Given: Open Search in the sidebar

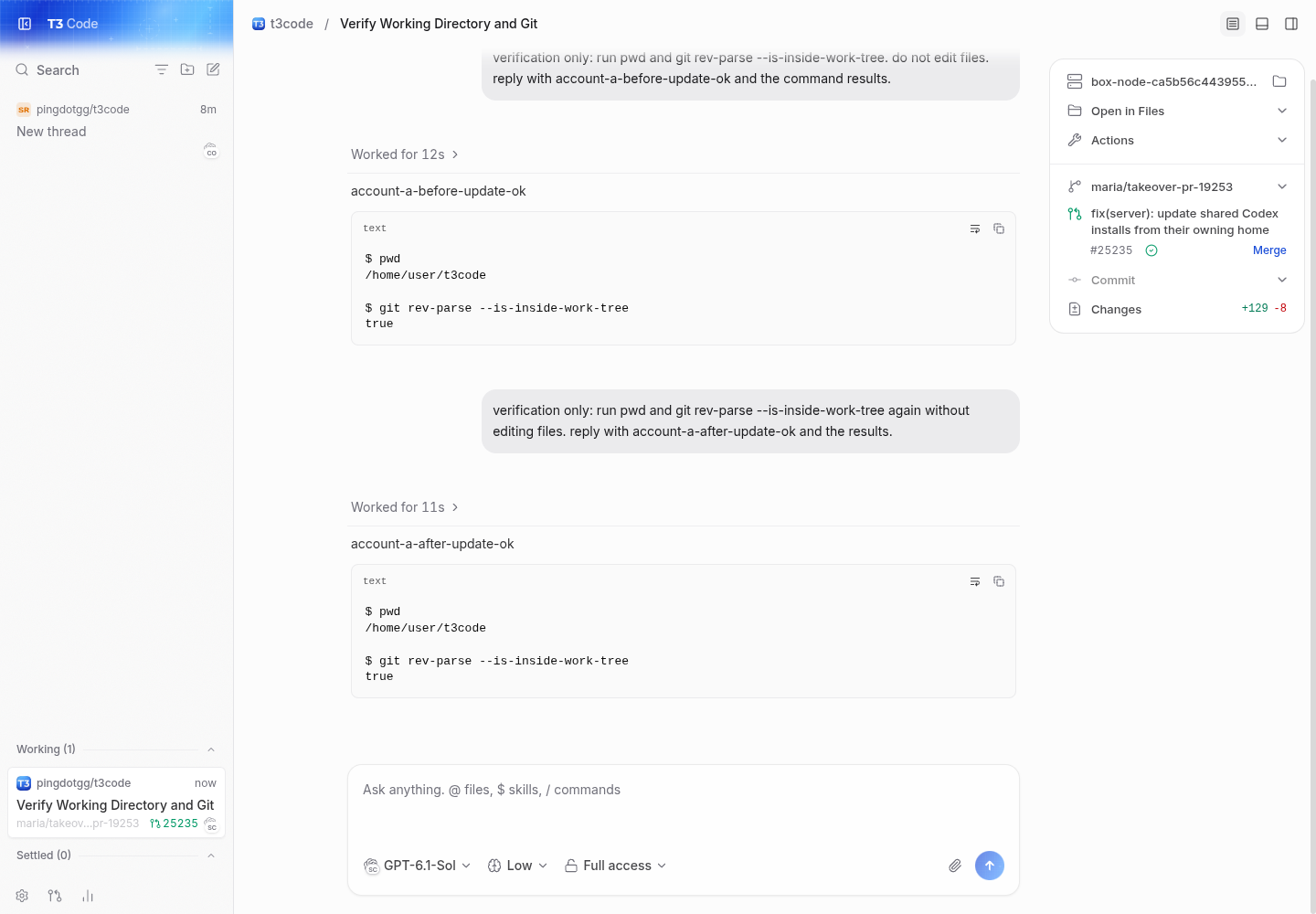Looking at the screenshot, I should click(x=58, y=70).
